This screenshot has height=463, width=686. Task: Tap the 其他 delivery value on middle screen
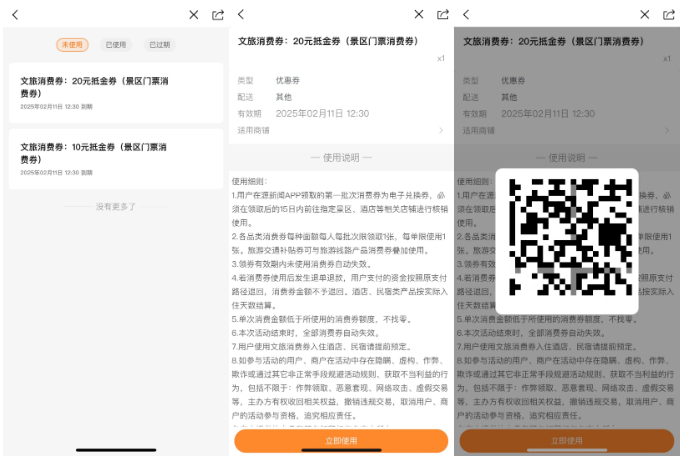[x=284, y=97]
